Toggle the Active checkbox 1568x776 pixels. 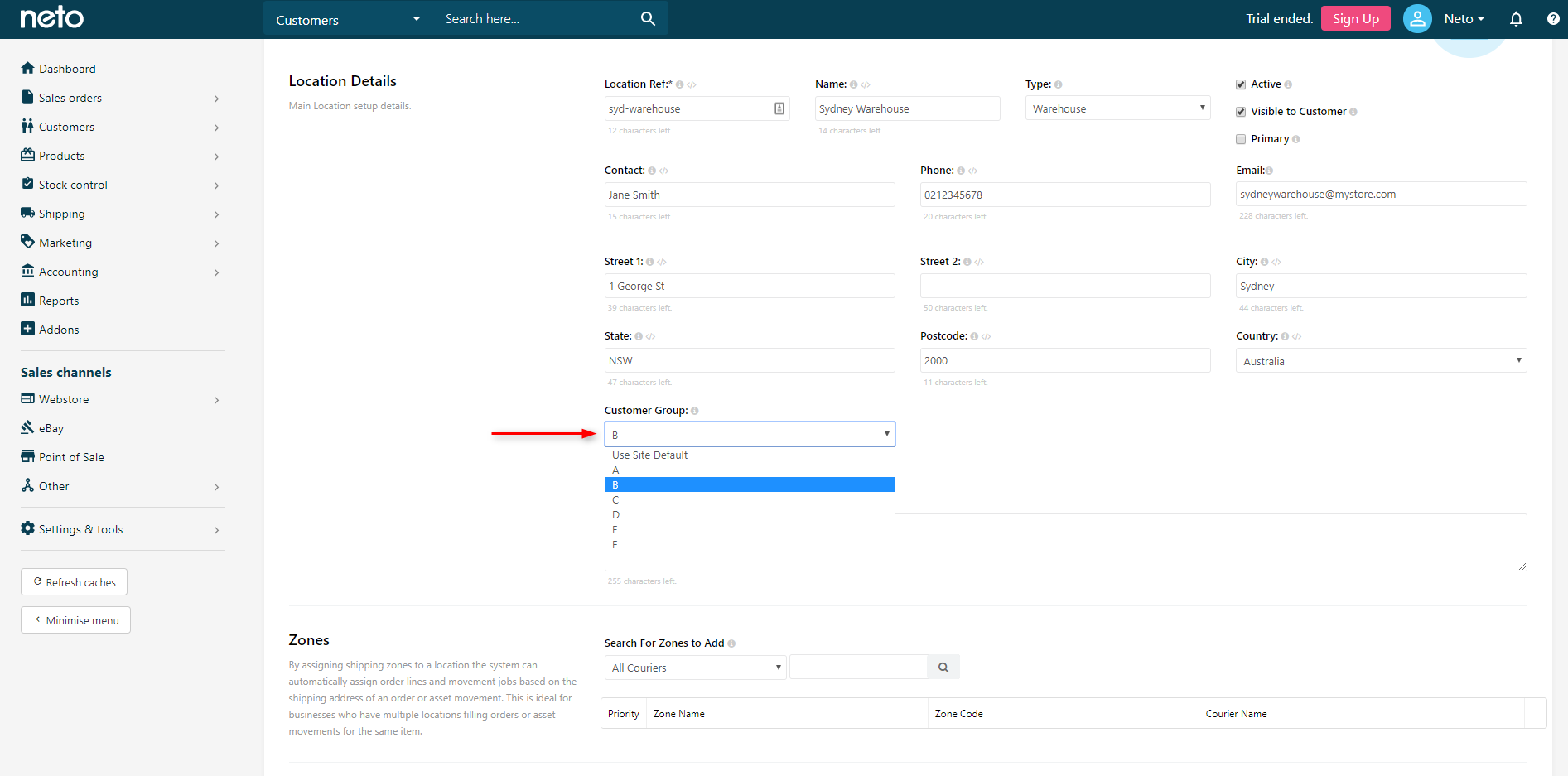tap(1241, 84)
